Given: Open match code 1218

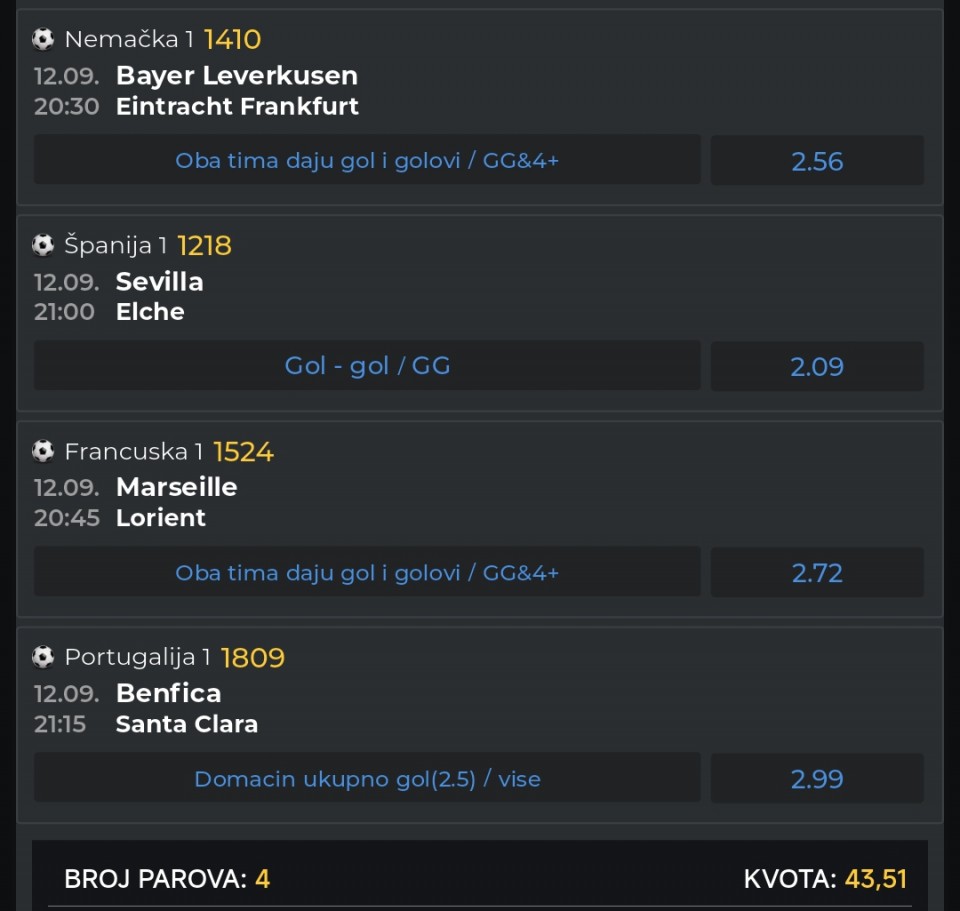Looking at the screenshot, I should pos(204,246).
